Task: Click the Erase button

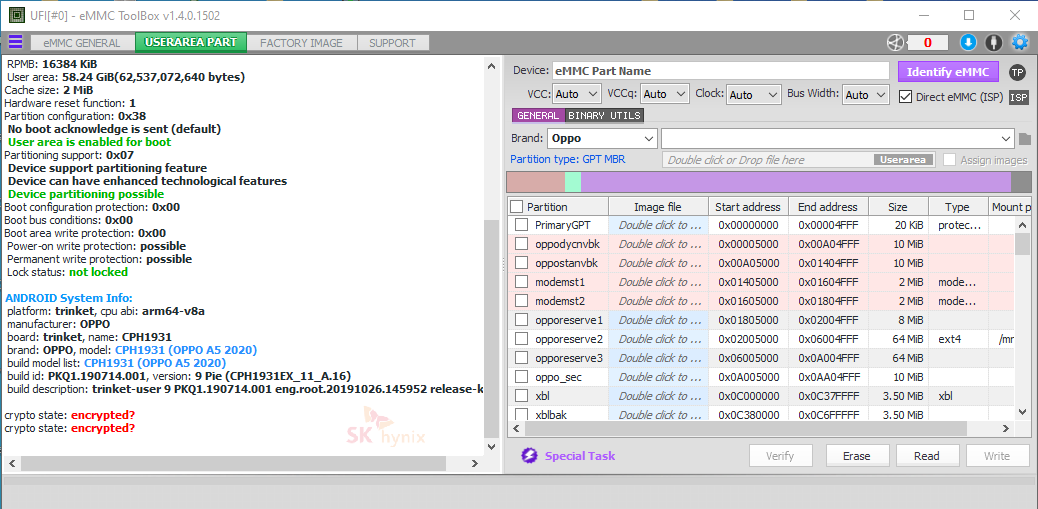Action: tap(857, 455)
